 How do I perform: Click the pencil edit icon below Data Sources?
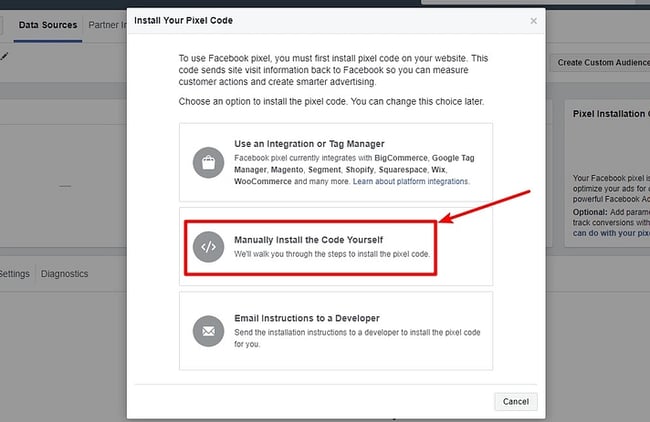pyautogui.click(x=5, y=56)
